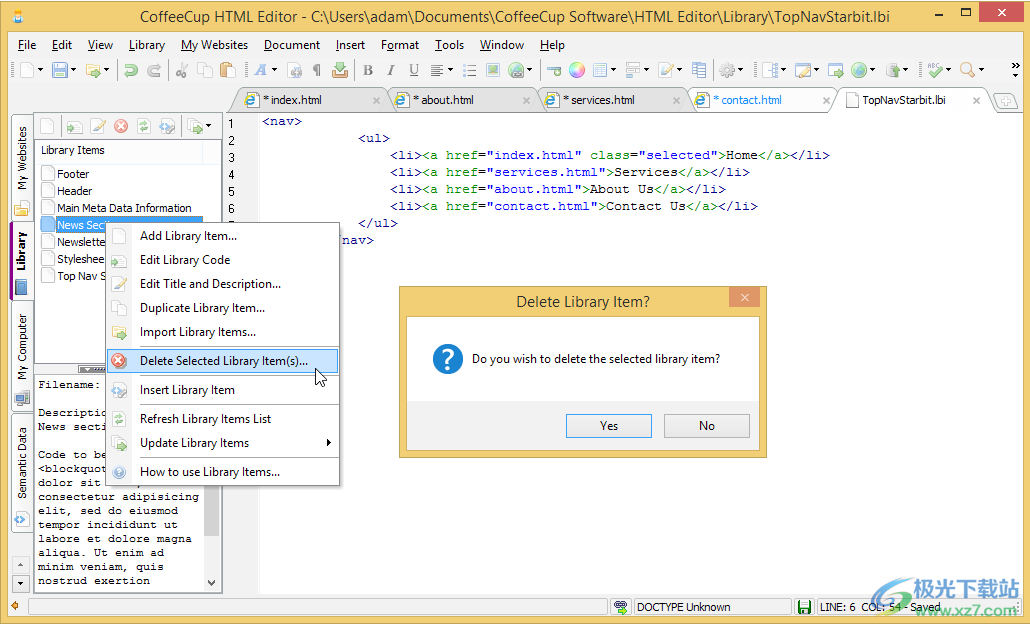
Task: Expand the Open folder dropdown arrow
Action: [106, 70]
